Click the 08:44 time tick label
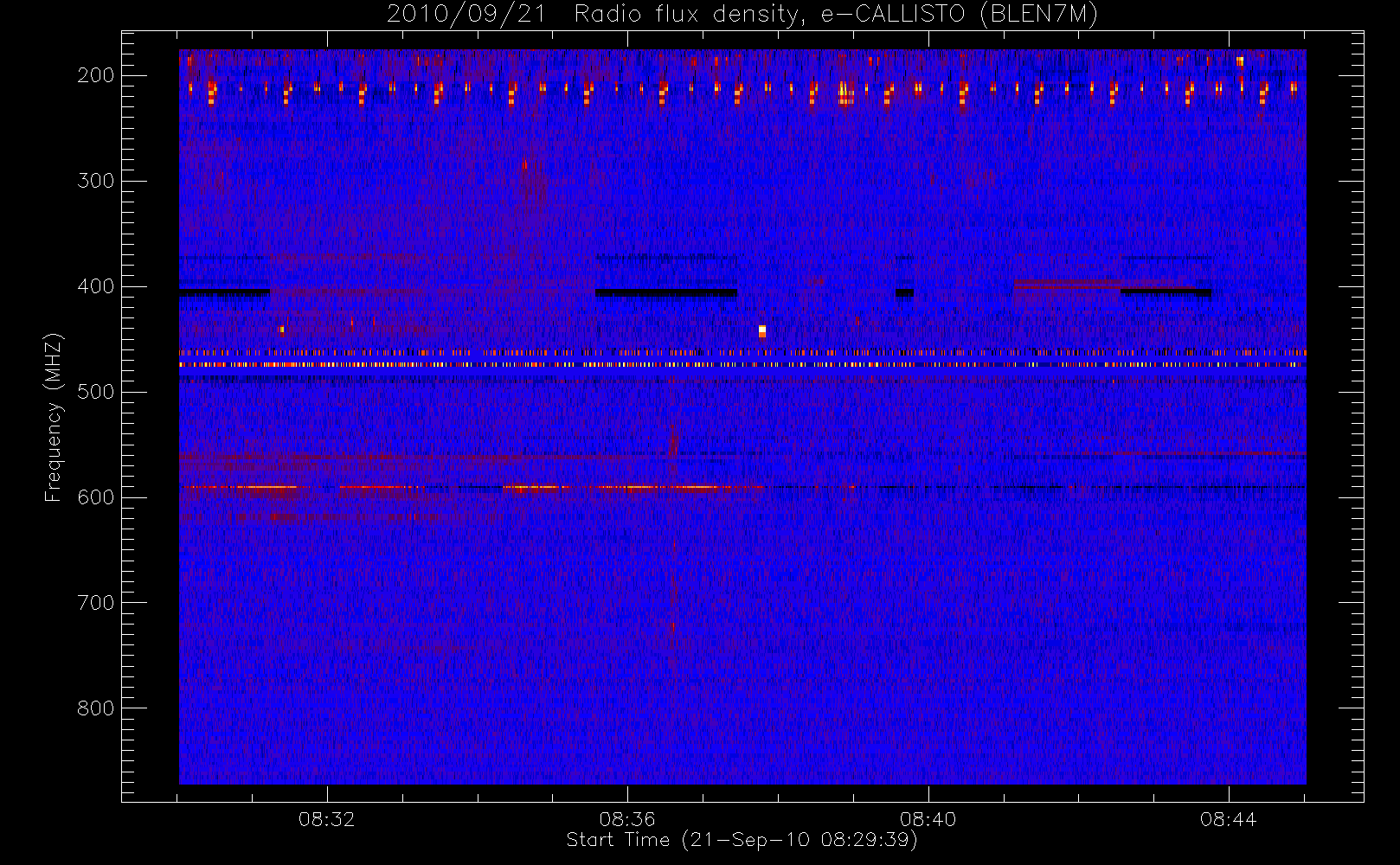 (1228, 819)
